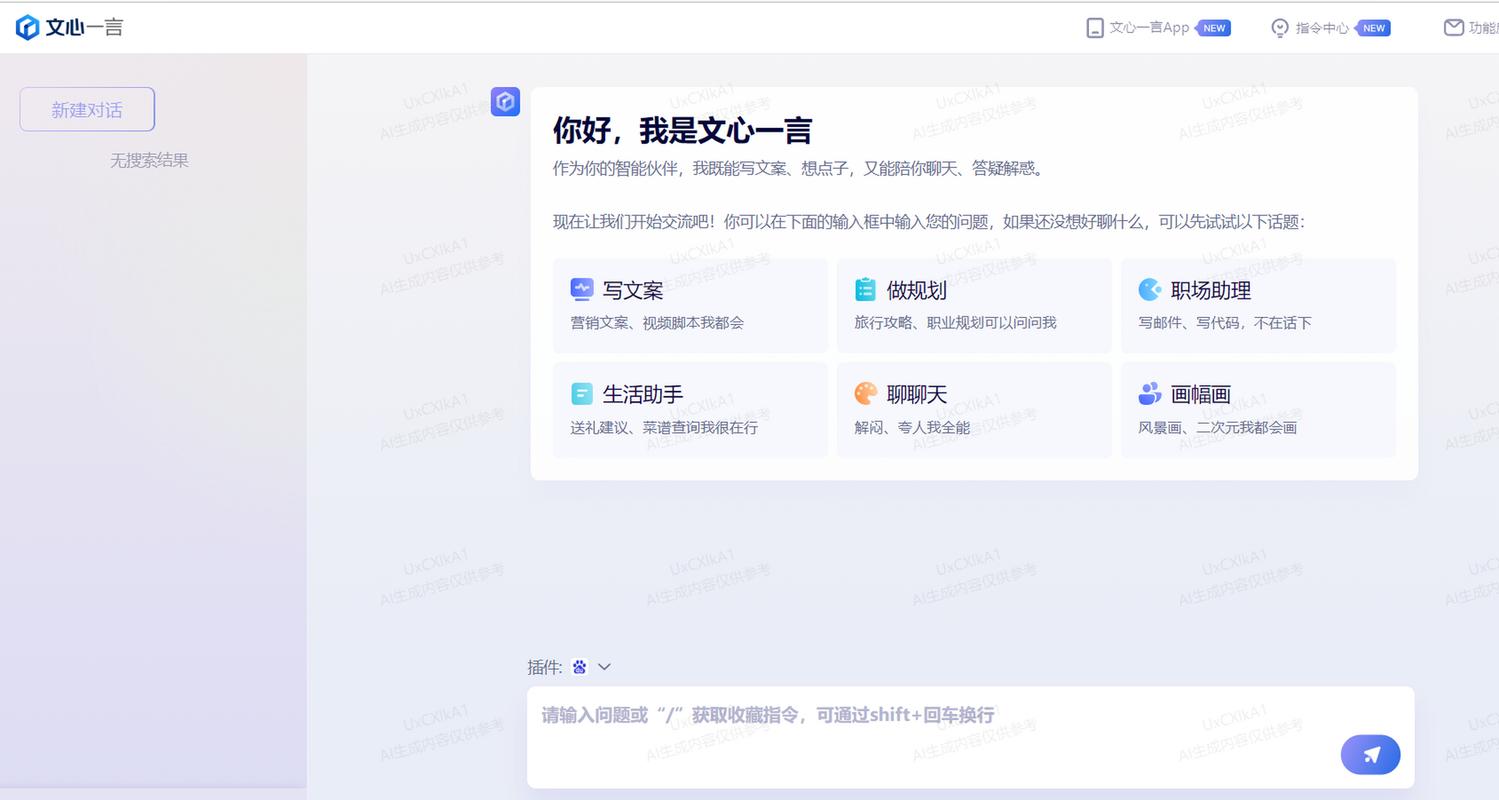Click the 做规划 clipboard icon
The width and height of the screenshot is (1499, 800).
(x=866, y=290)
